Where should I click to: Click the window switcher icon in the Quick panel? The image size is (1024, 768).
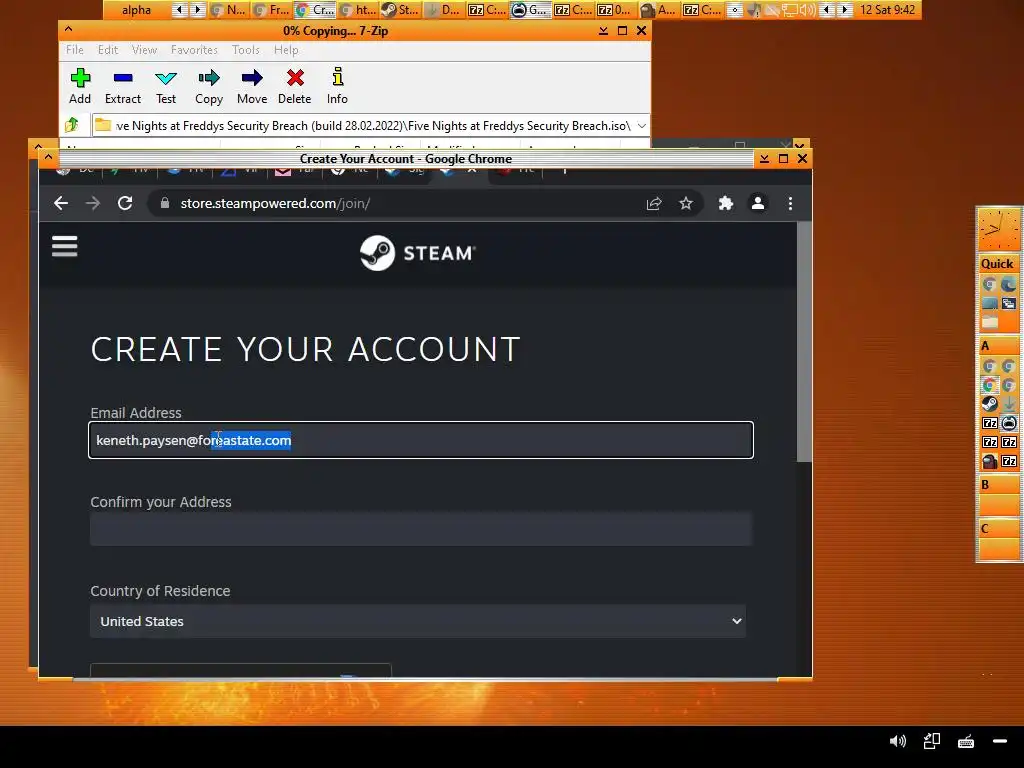(x=1009, y=303)
